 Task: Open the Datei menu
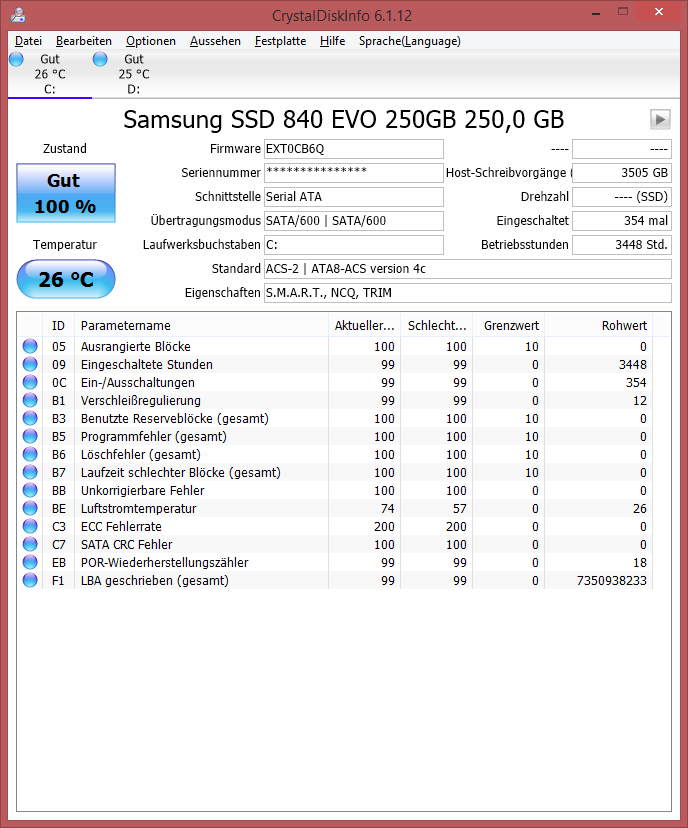(28, 41)
